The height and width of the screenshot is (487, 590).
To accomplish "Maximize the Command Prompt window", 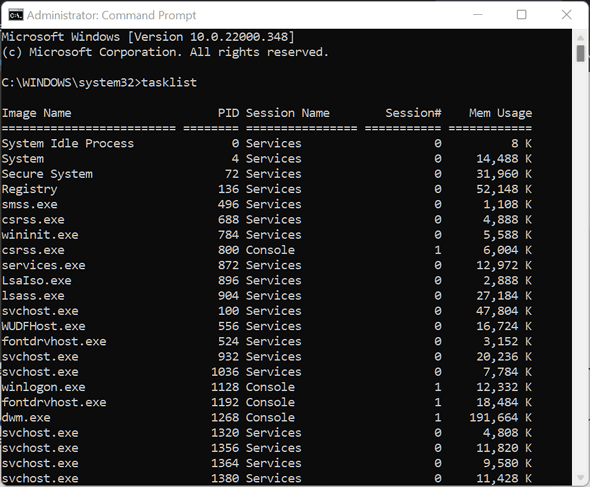I will (x=521, y=15).
